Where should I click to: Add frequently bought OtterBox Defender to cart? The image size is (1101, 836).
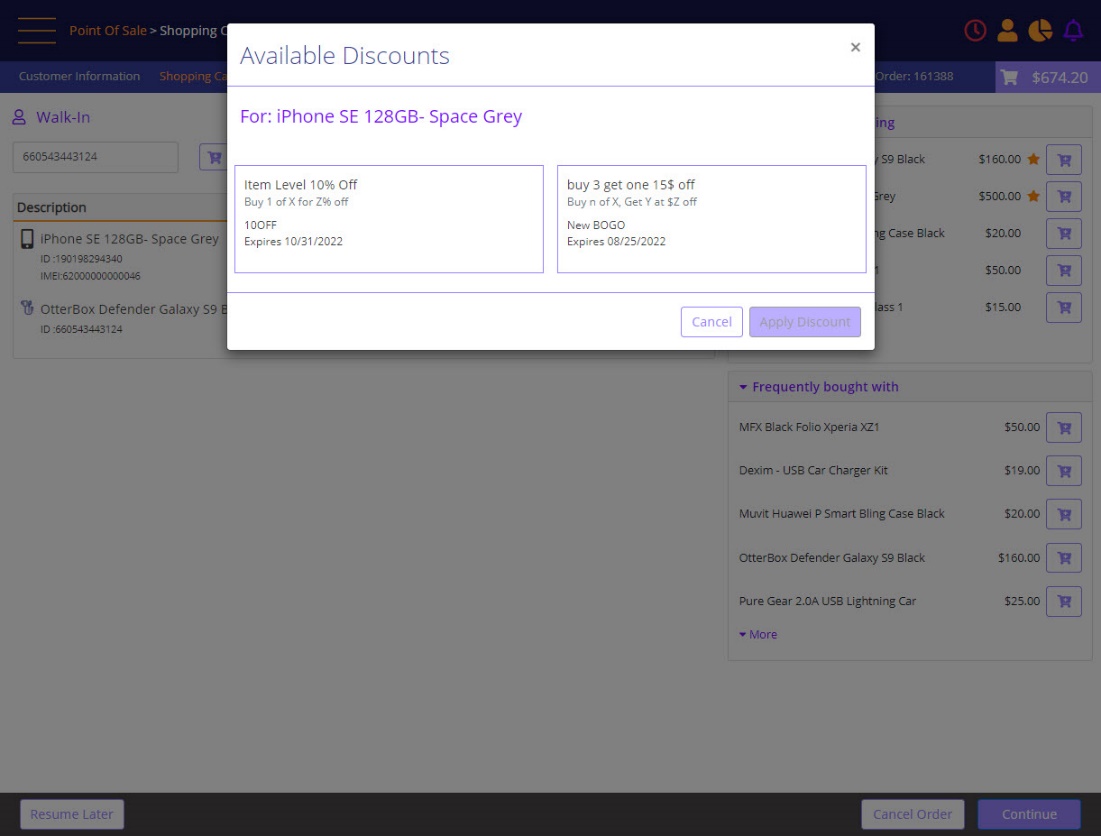[x=1064, y=558]
